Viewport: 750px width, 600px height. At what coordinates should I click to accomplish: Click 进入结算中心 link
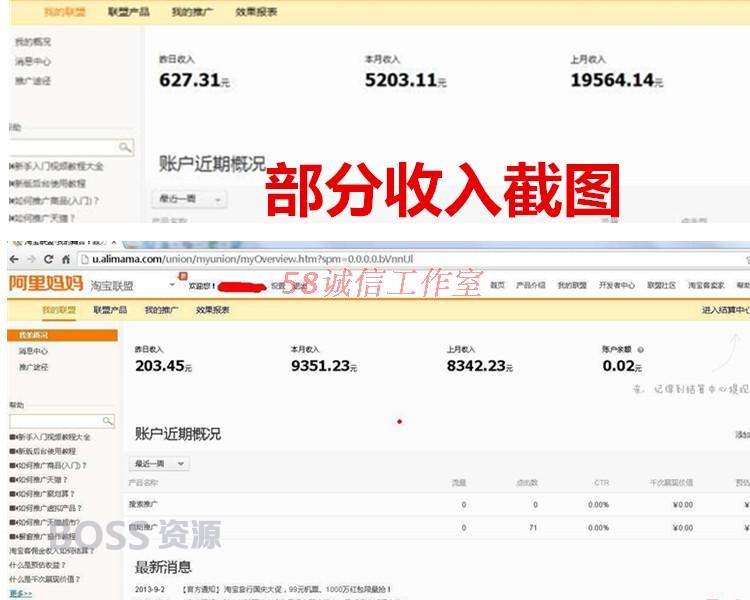point(725,310)
